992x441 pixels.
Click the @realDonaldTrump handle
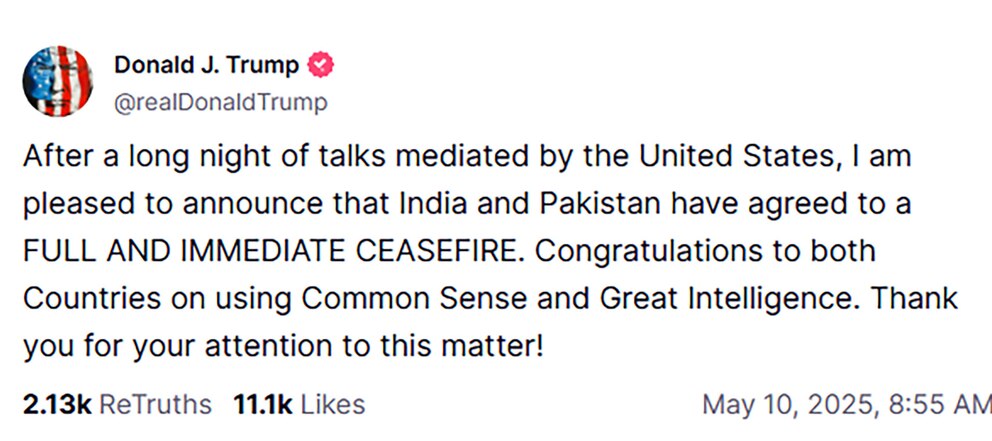pyautogui.click(x=221, y=103)
